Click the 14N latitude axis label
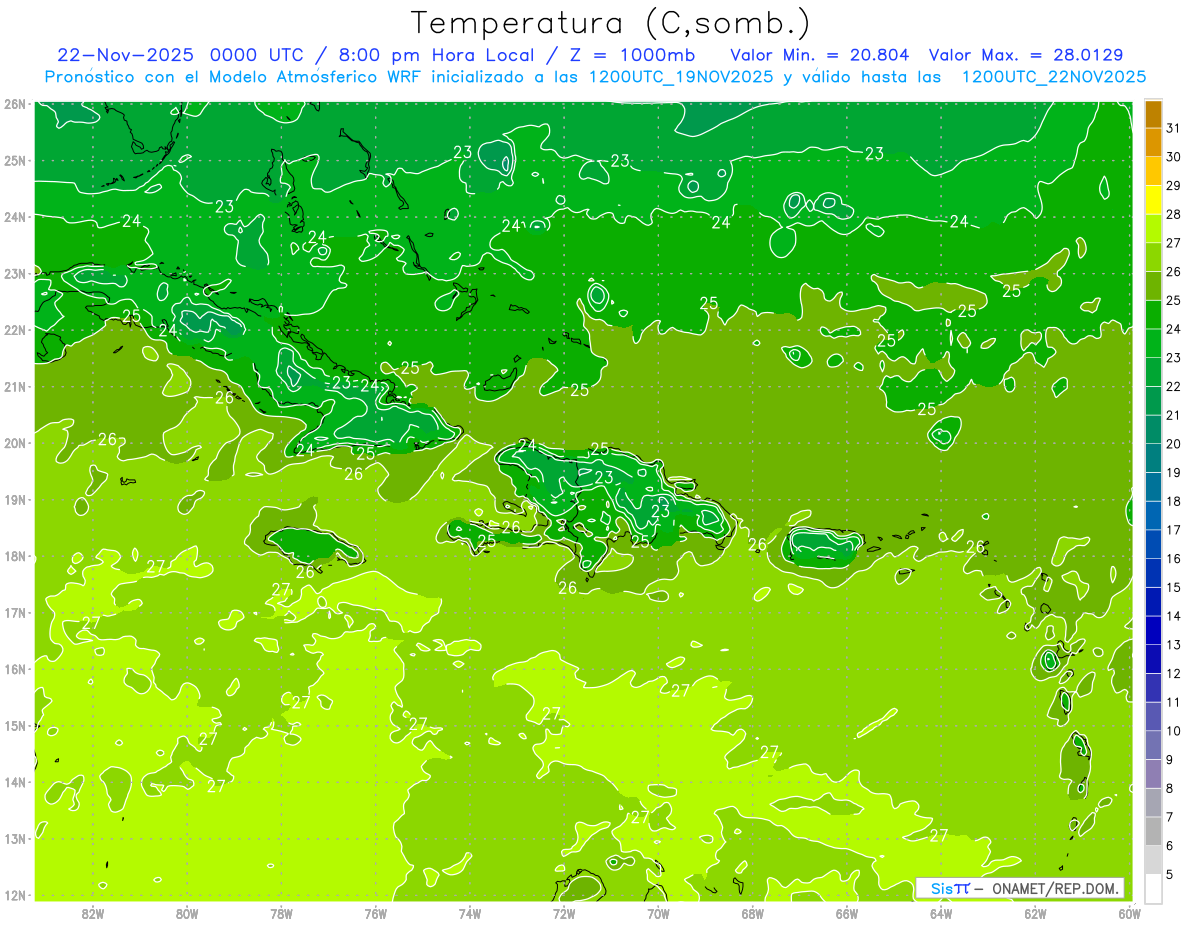Screen dimensions: 1200x927 pyautogui.click(x=15, y=782)
